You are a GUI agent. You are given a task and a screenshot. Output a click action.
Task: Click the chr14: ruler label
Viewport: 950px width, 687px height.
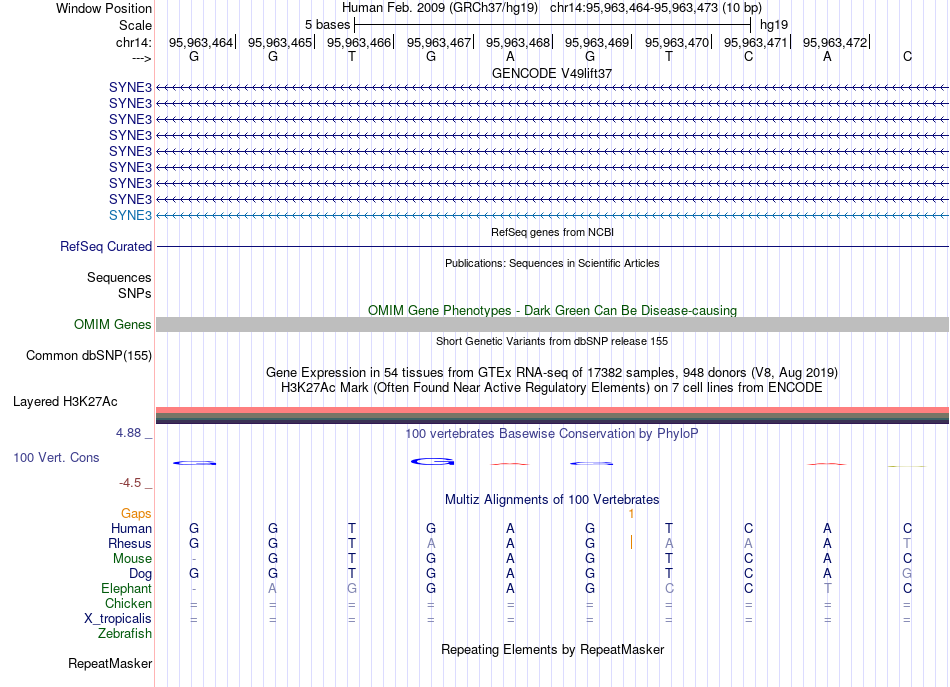[134, 42]
